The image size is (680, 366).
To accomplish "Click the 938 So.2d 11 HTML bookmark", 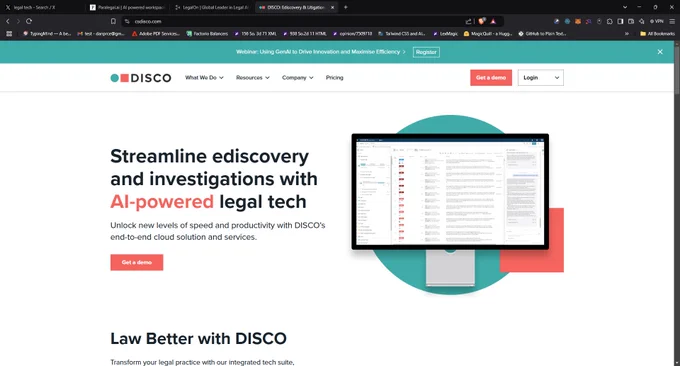I will (x=305, y=34).
